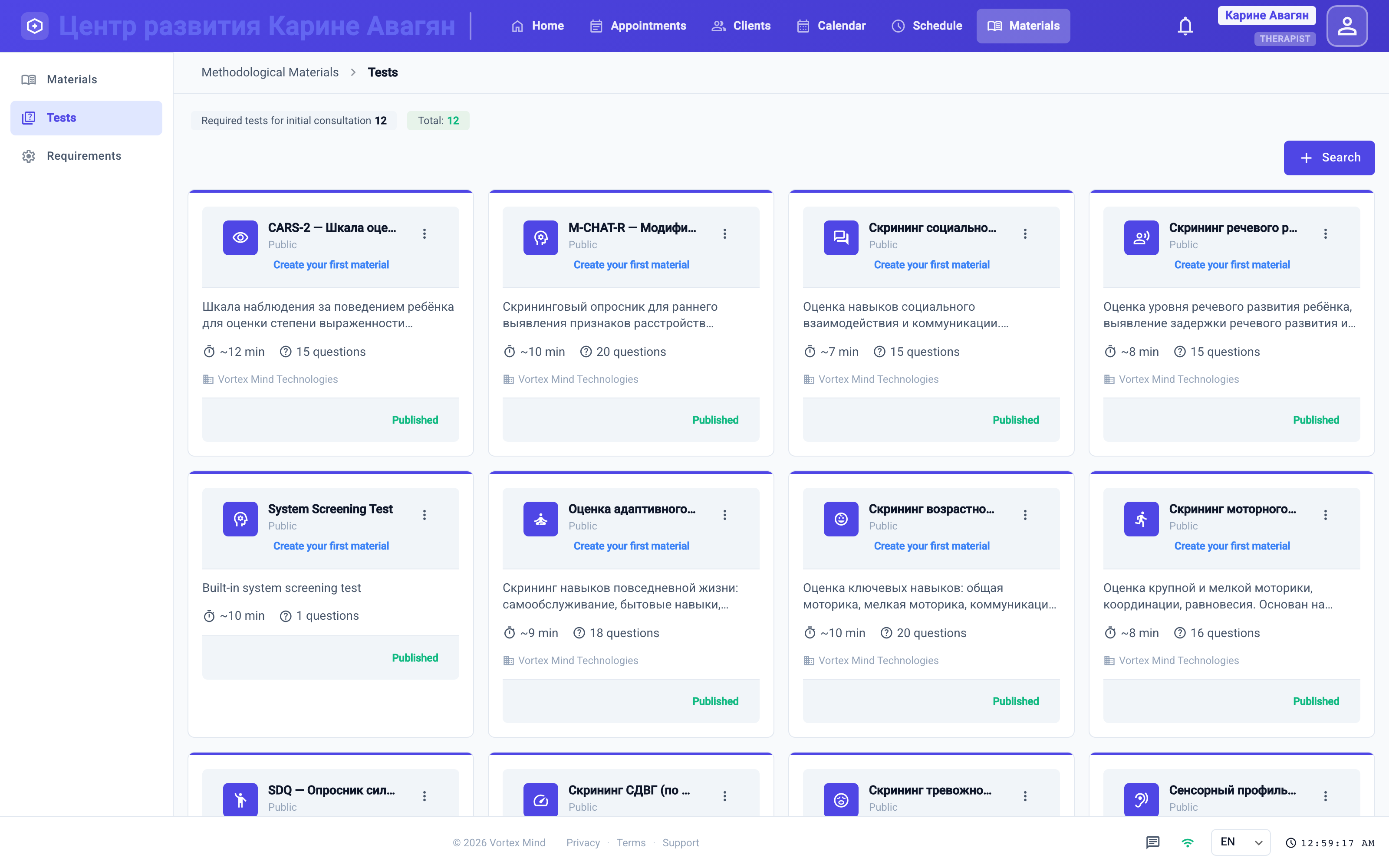
Task: Open options menu for Скрининг речевого card
Action: point(1325,233)
